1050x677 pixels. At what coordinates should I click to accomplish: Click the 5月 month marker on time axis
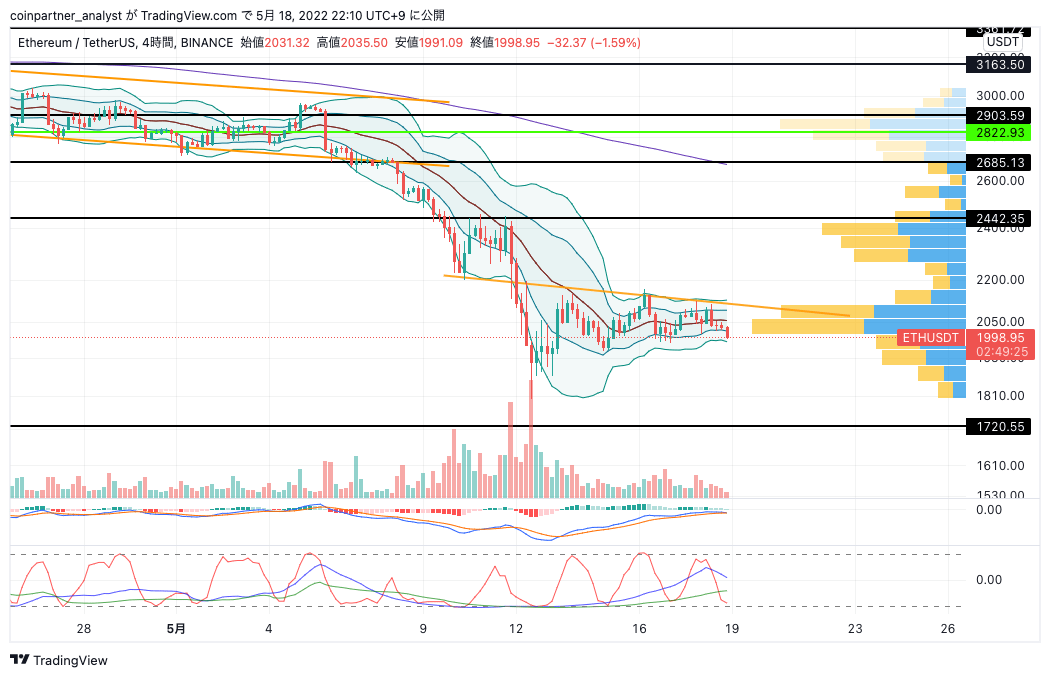pyautogui.click(x=176, y=629)
